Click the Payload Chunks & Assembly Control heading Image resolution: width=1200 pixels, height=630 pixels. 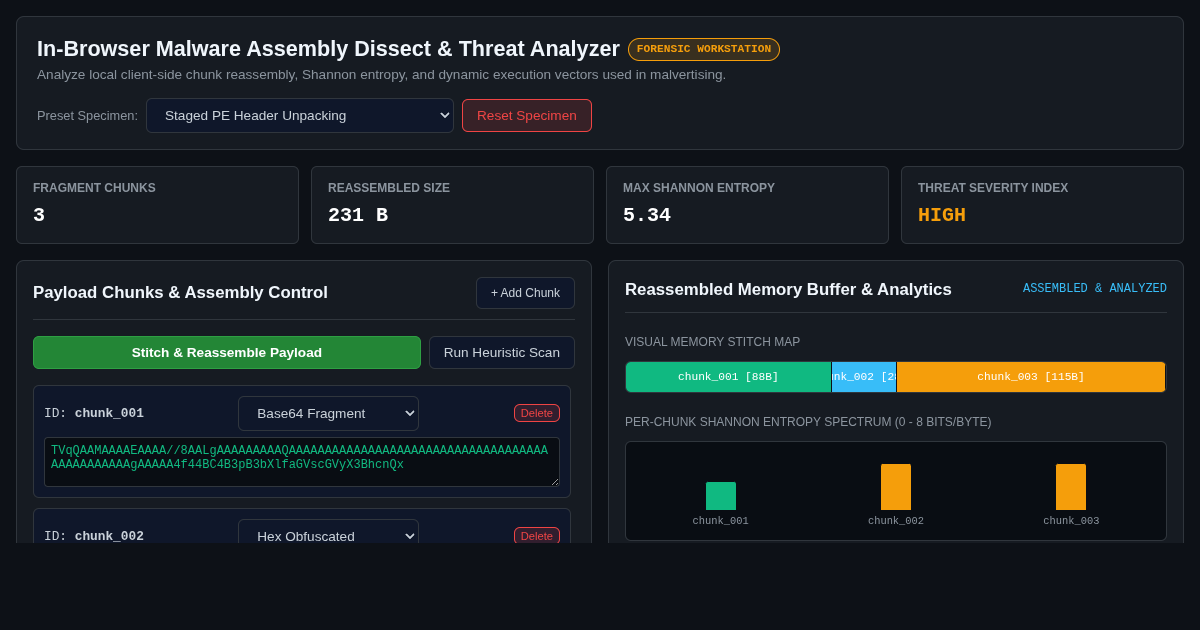point(180,293)
